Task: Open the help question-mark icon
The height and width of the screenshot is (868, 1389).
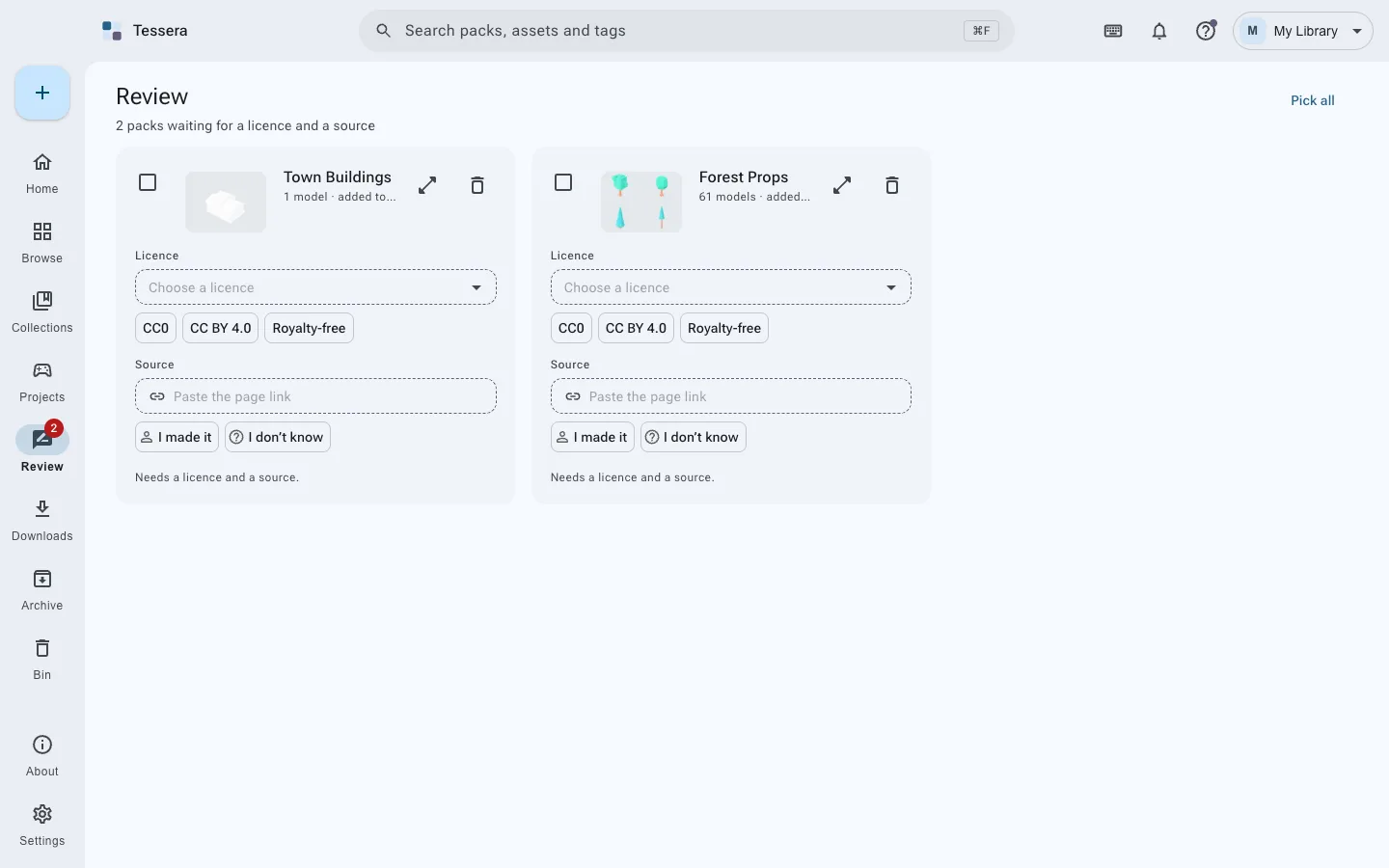Action: [x=1206, y=31]
